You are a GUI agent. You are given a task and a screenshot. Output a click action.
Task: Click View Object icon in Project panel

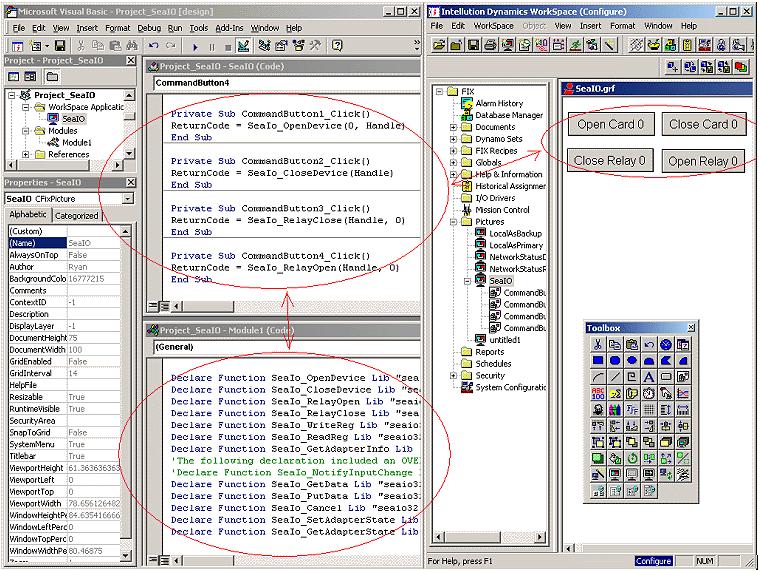[30, 76]
